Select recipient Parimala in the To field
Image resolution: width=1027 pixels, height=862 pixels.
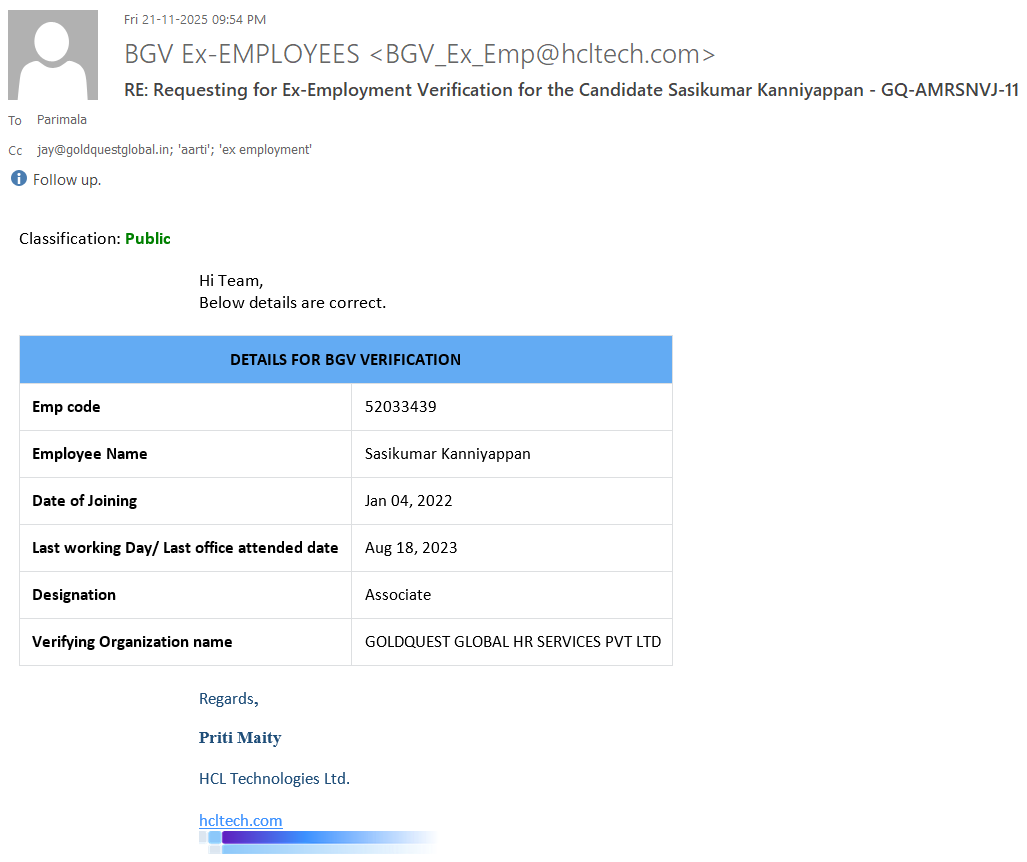[x=62, y=120]
